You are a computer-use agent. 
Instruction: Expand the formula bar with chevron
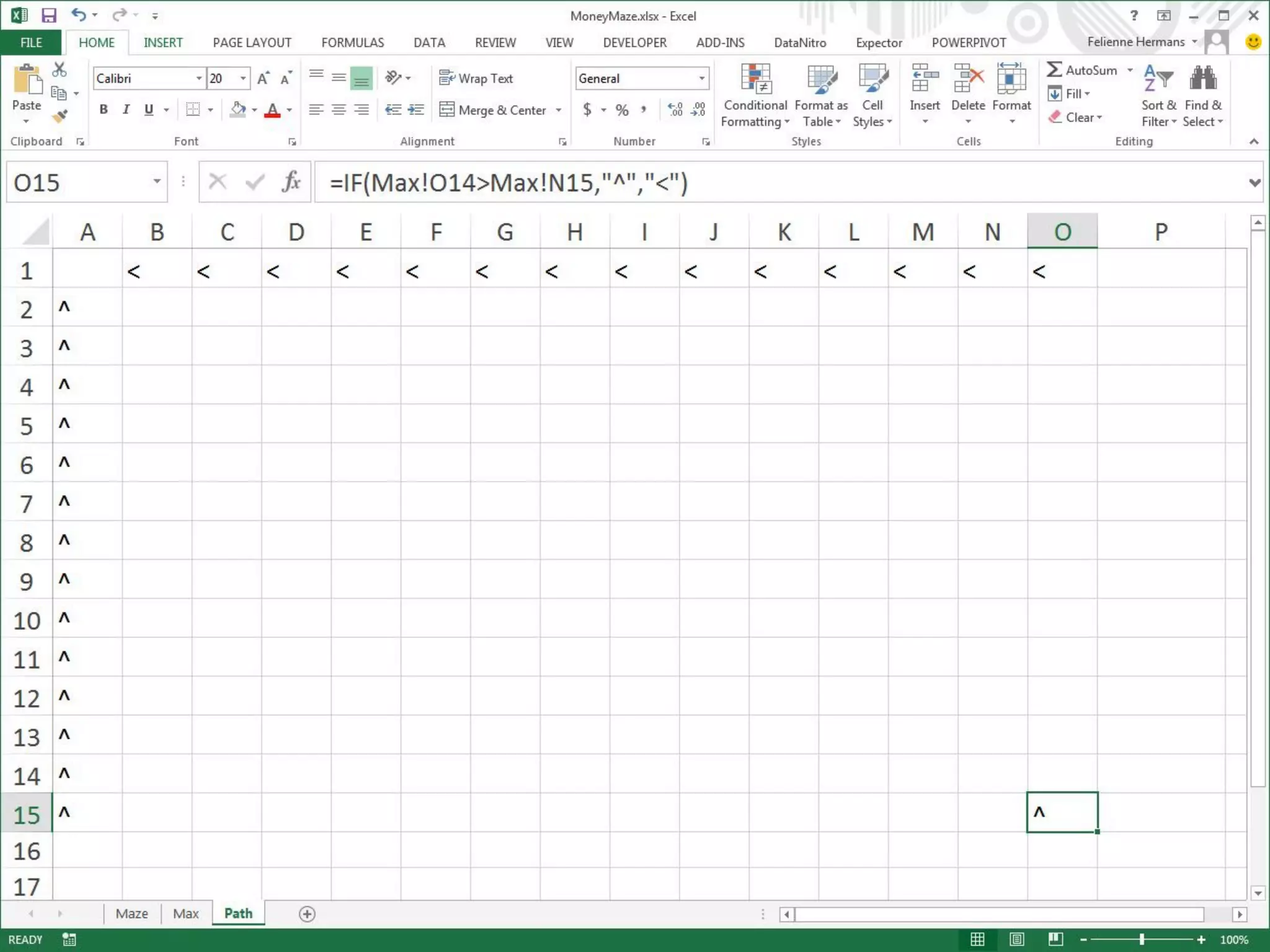(x=1254, y=183)
